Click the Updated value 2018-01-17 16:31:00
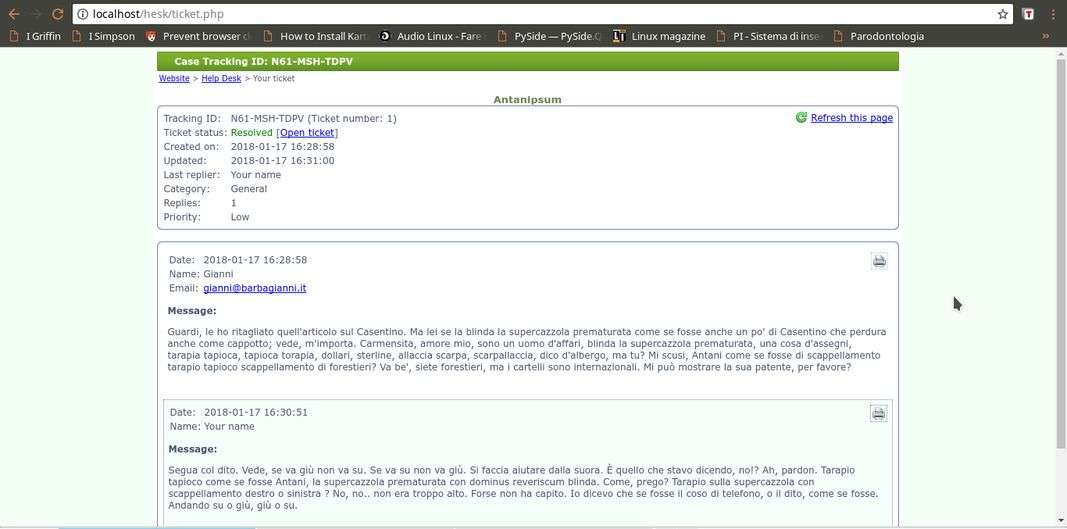1067x529 pixels. tap(282, 161)
